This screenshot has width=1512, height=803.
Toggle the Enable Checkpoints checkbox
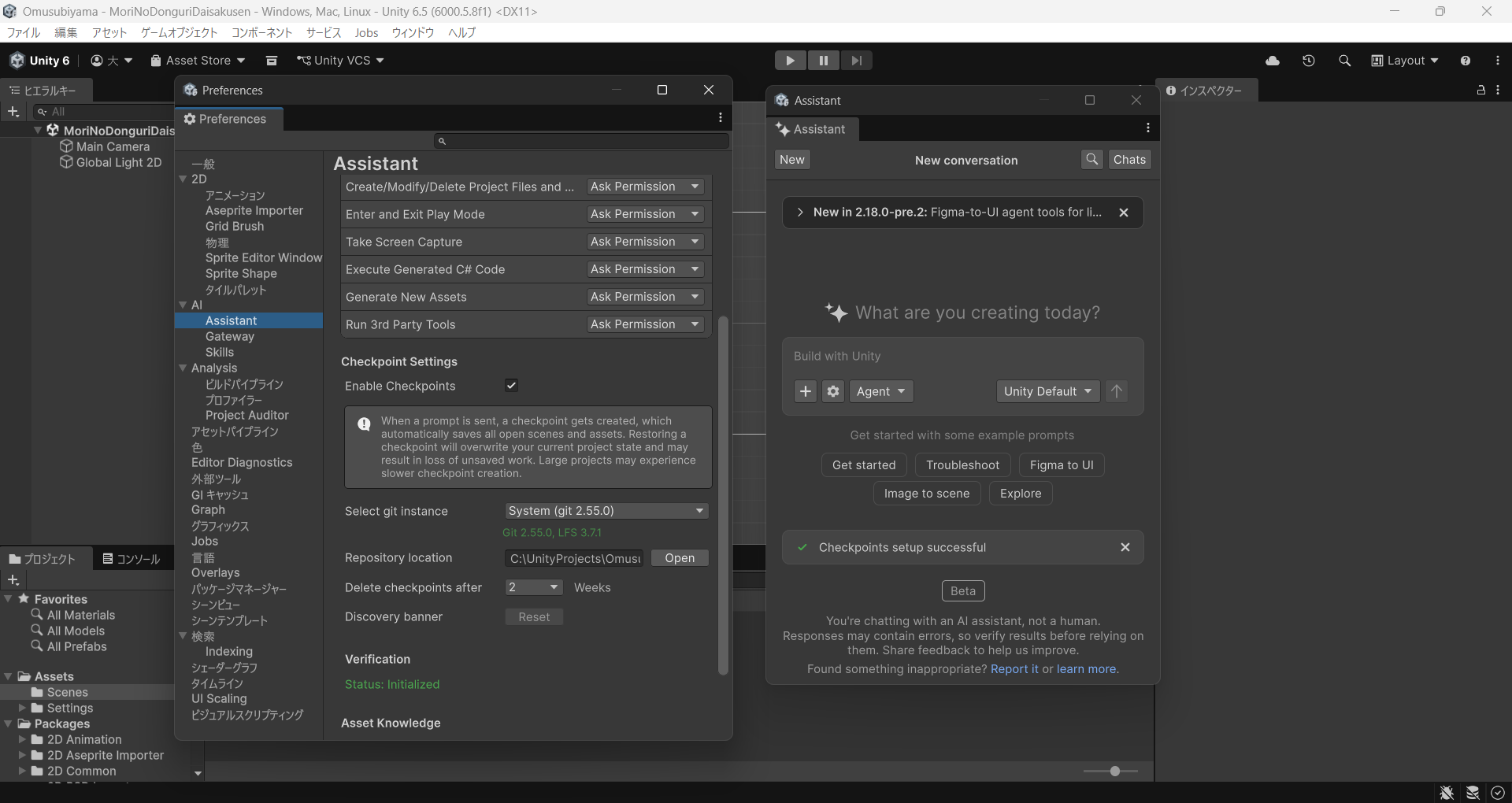(511, 386)
